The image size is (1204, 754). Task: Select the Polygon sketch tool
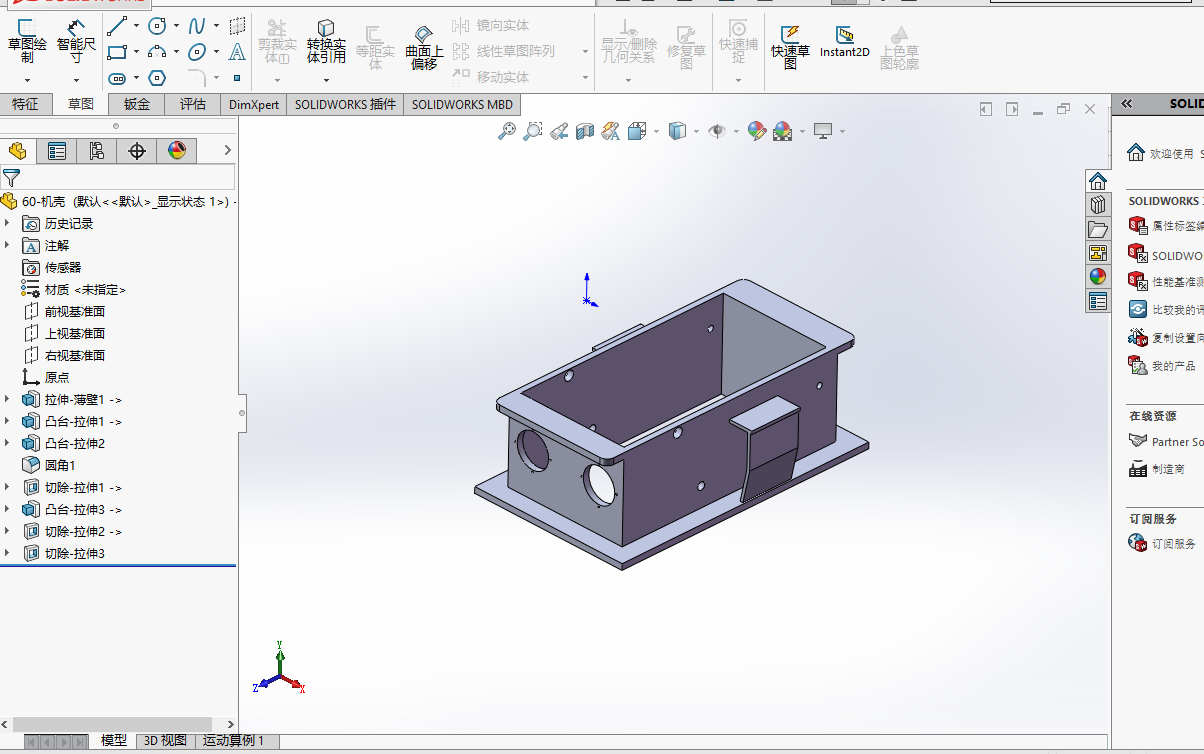pos(157,78)
